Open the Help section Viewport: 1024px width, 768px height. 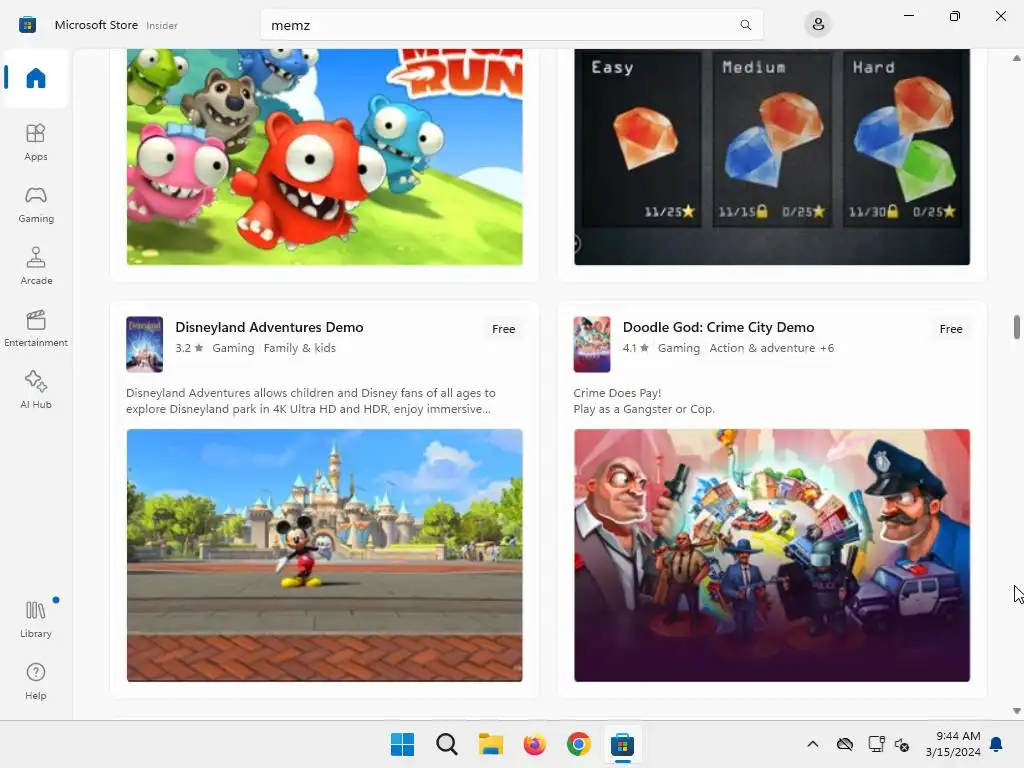coord(36,681)
